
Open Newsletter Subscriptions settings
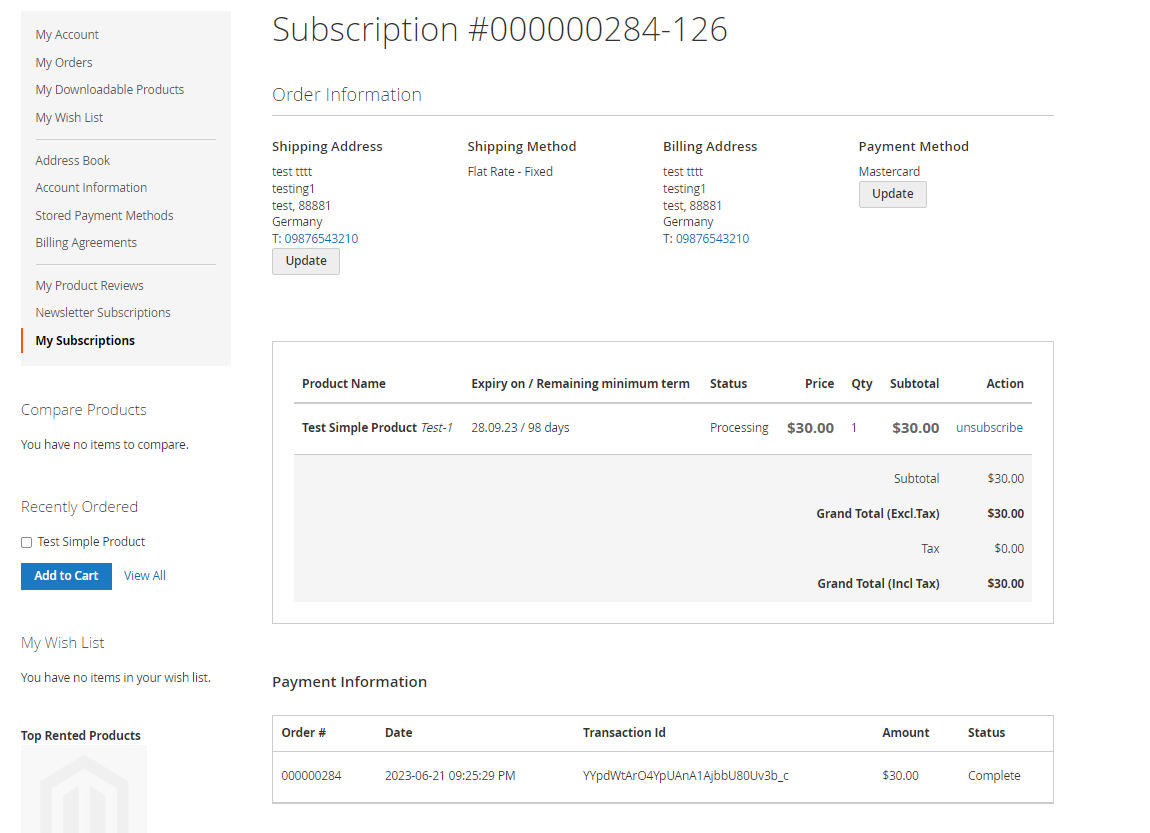click(103, 312)
